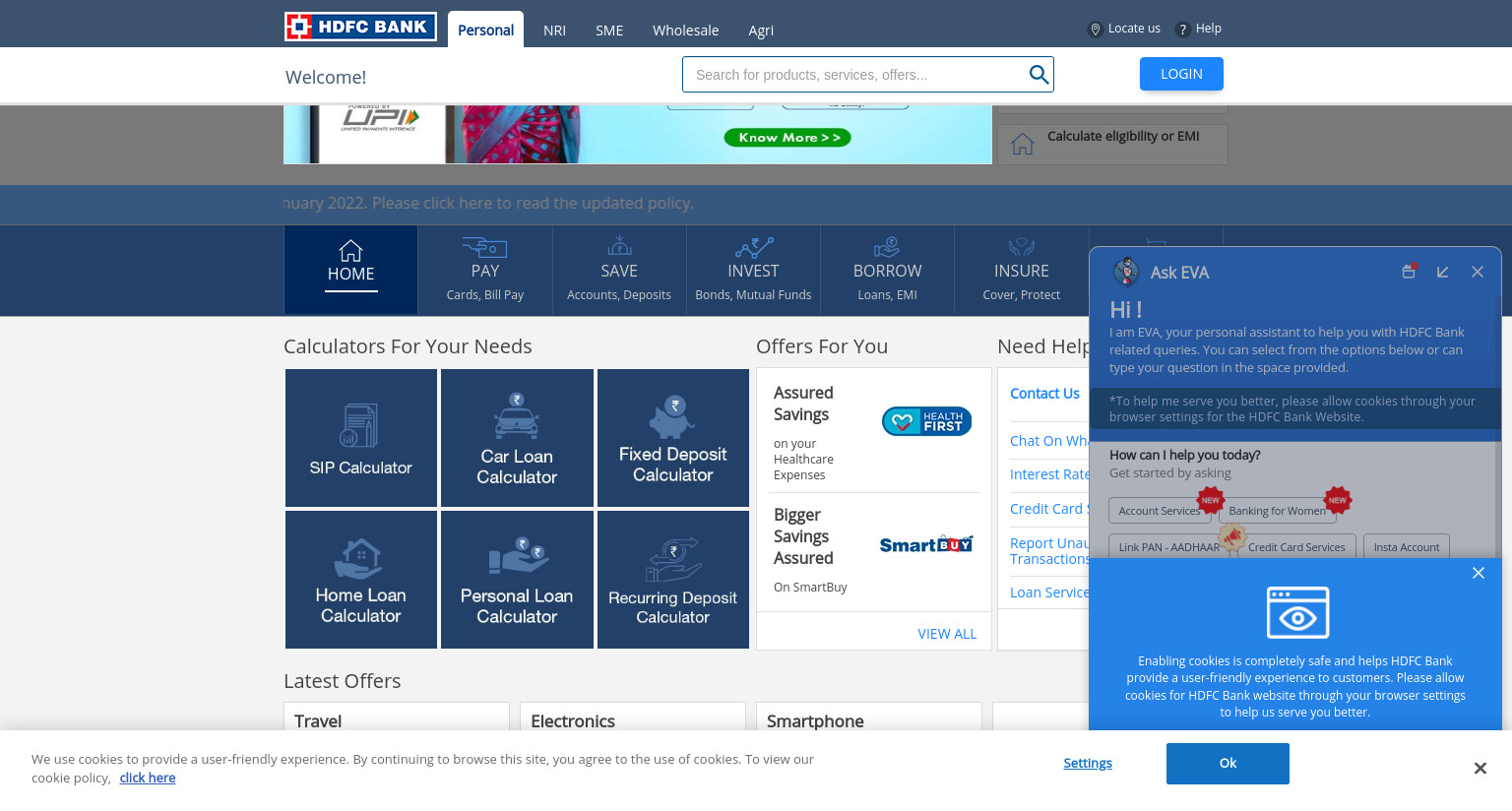Click the Locate us pin icon
The height and width of the screenshot is (811, 1512).
point(1095,30)
